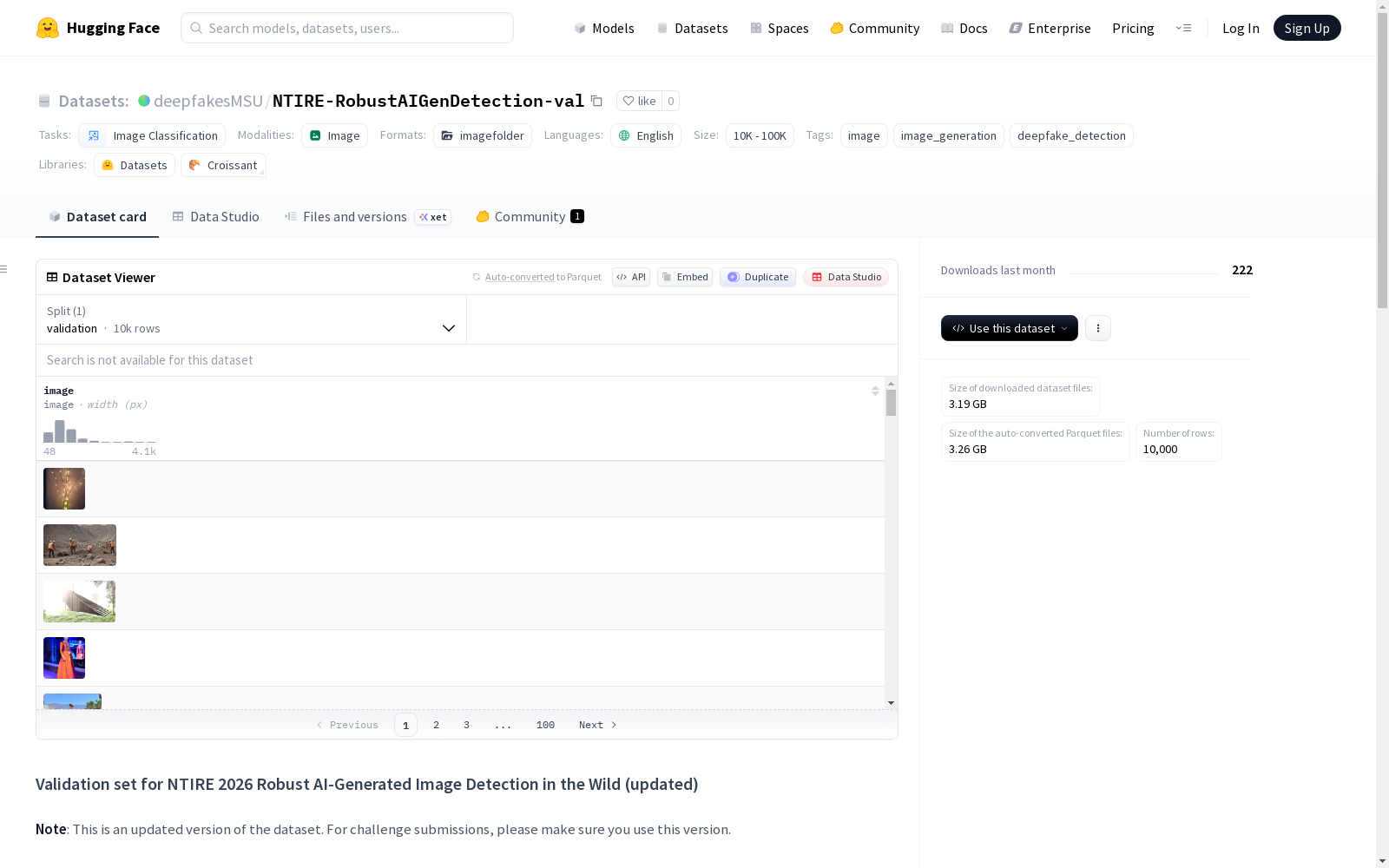Viewport: 1389px width, 868px height.
Task: Open the xet badge on Files tab
Action: click(433, 217)
